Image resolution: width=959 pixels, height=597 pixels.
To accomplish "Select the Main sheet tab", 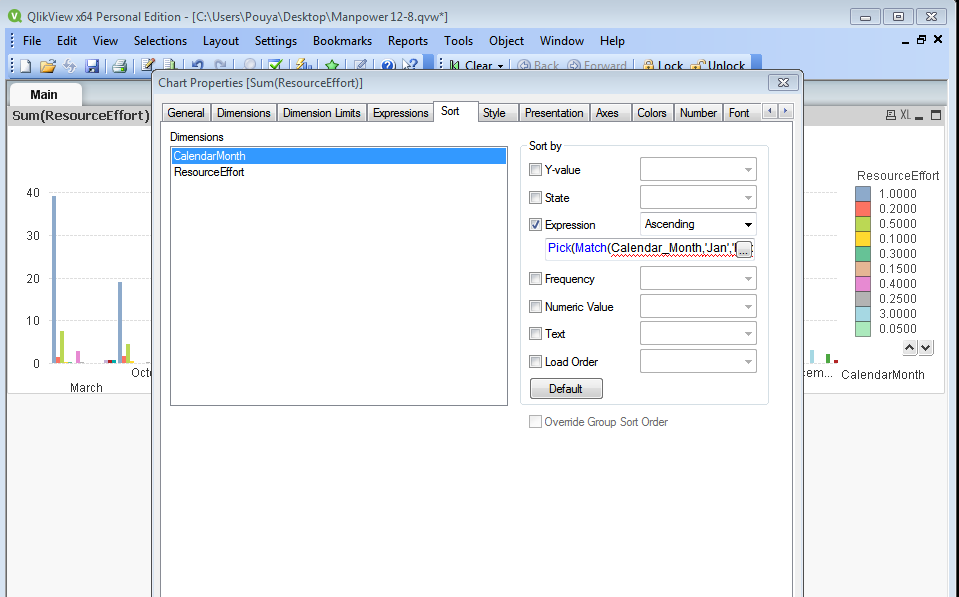I will point(44,95).
